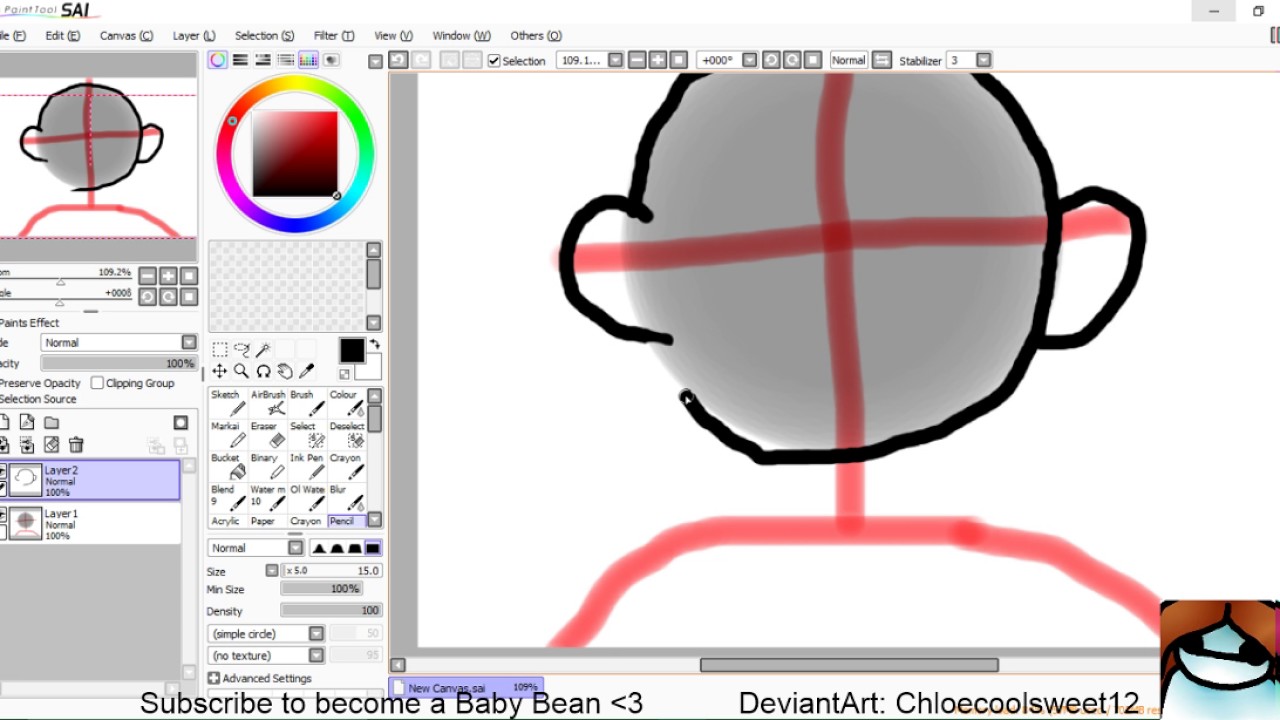Select the Colour brush tool
This screenshot has width=1280, height=720.
click(x=347, y=403)
